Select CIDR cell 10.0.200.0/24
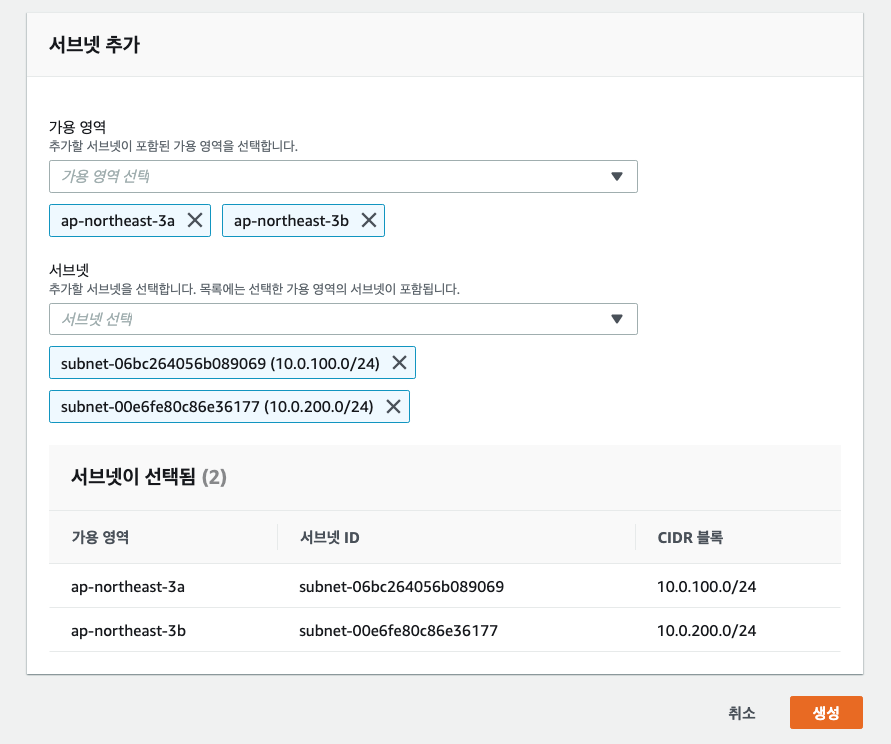The image size is (891, 744). (x=706, y=630)
